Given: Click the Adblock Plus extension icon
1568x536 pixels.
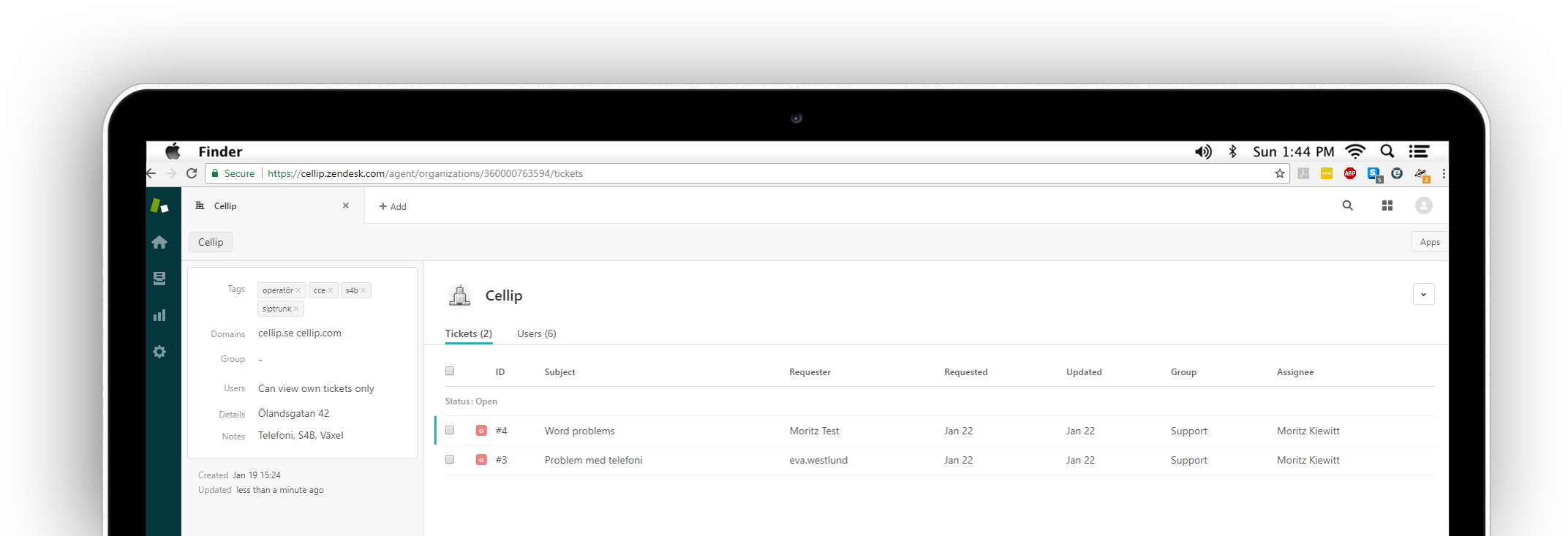Looking at the screenshot, I should 1350,173.
